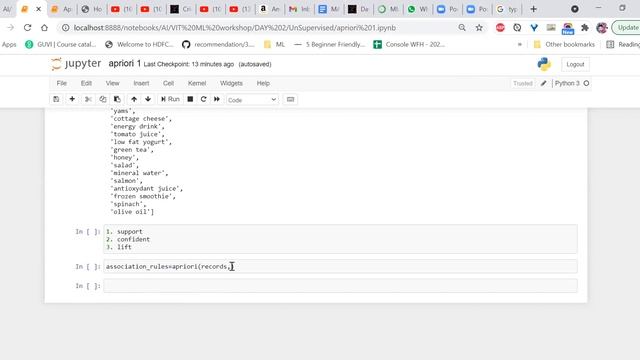Switch to the Amazon tab
The height and width of the screenshot is (360, 640).
pos(270,9)
